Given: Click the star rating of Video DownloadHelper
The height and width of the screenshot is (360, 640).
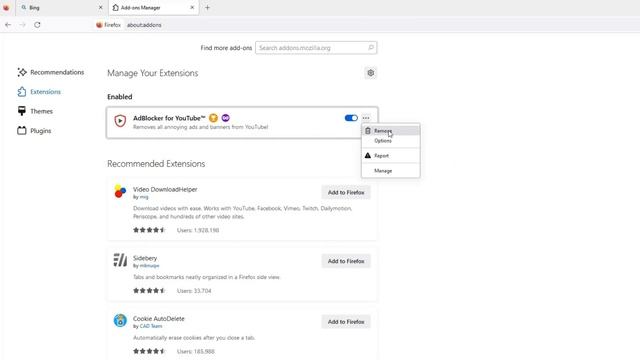Looking at the screenshot, I should [x=149, y=230].
